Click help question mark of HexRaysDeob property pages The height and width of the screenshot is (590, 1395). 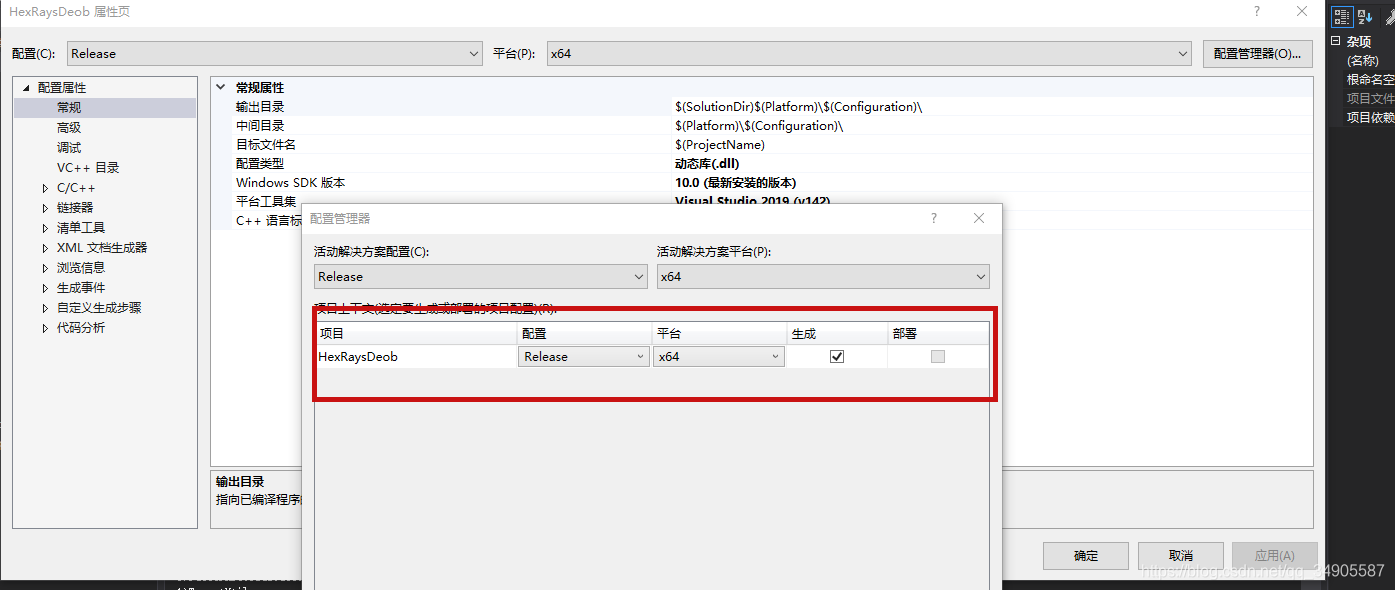[1256, 11]
